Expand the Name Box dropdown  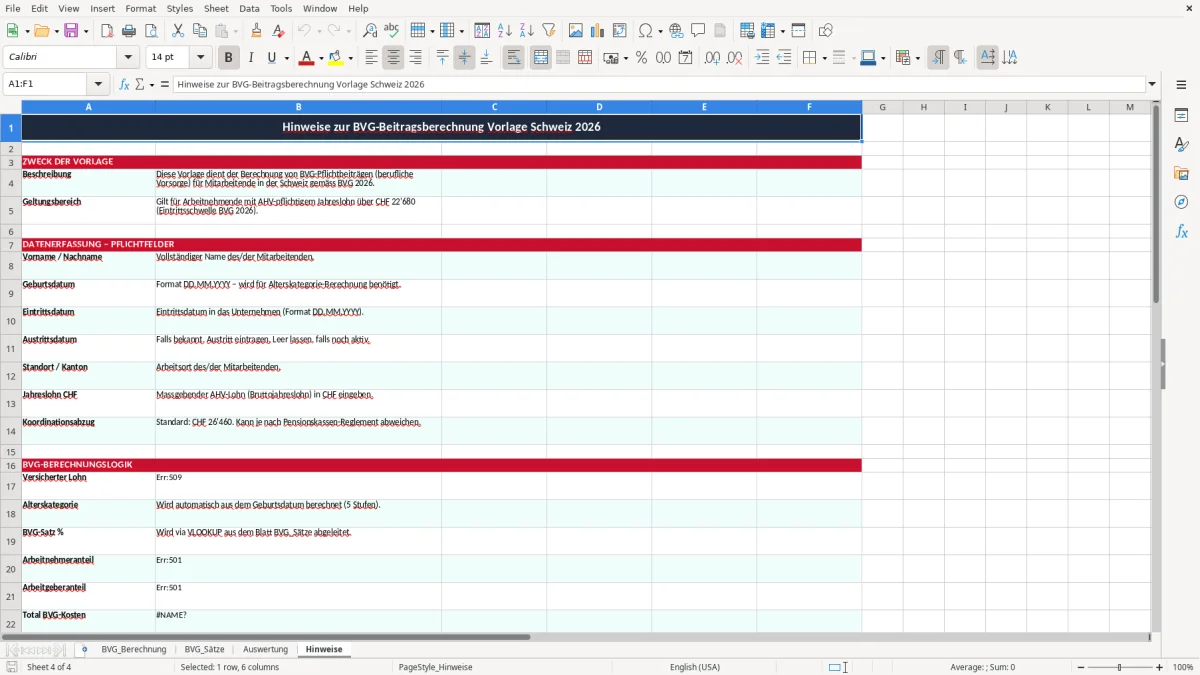pyautogui.click(x=98, y=84)
